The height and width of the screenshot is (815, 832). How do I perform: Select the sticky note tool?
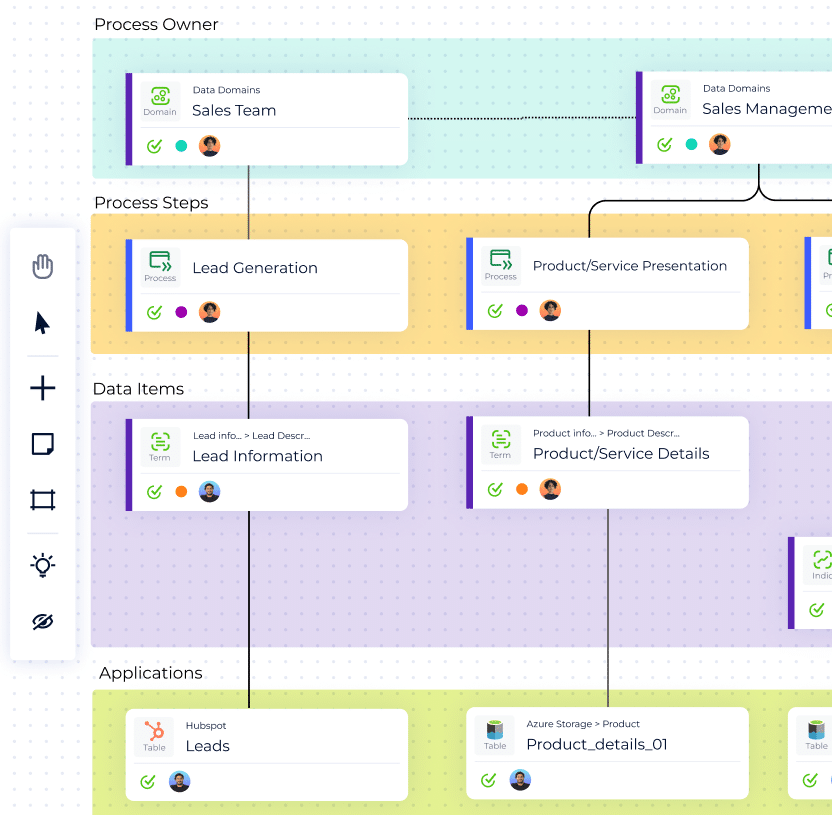(42, 444)
